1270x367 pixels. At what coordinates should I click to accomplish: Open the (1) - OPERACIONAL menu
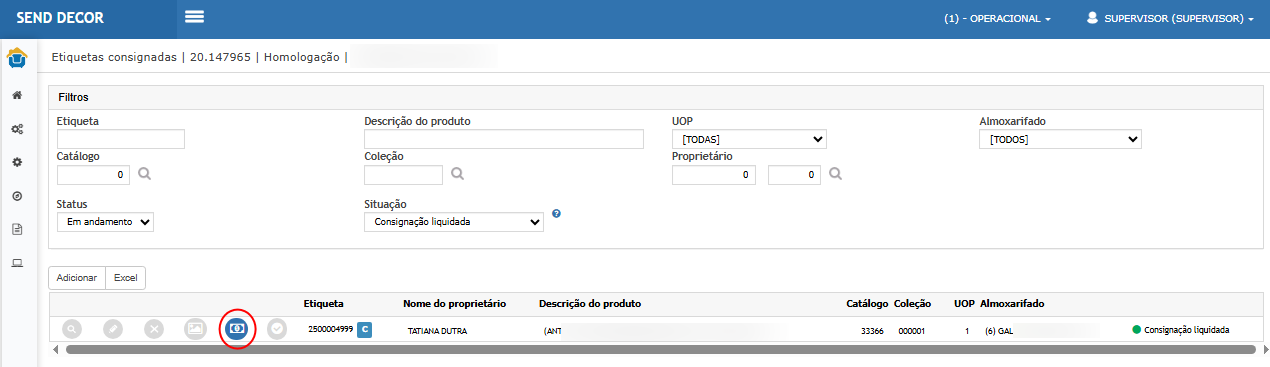pos(997,18)
